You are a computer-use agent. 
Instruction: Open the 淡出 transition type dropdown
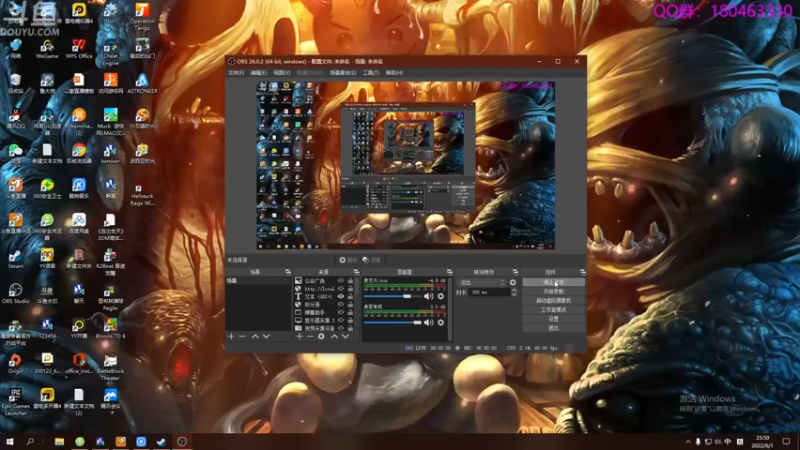pos(481,283)
